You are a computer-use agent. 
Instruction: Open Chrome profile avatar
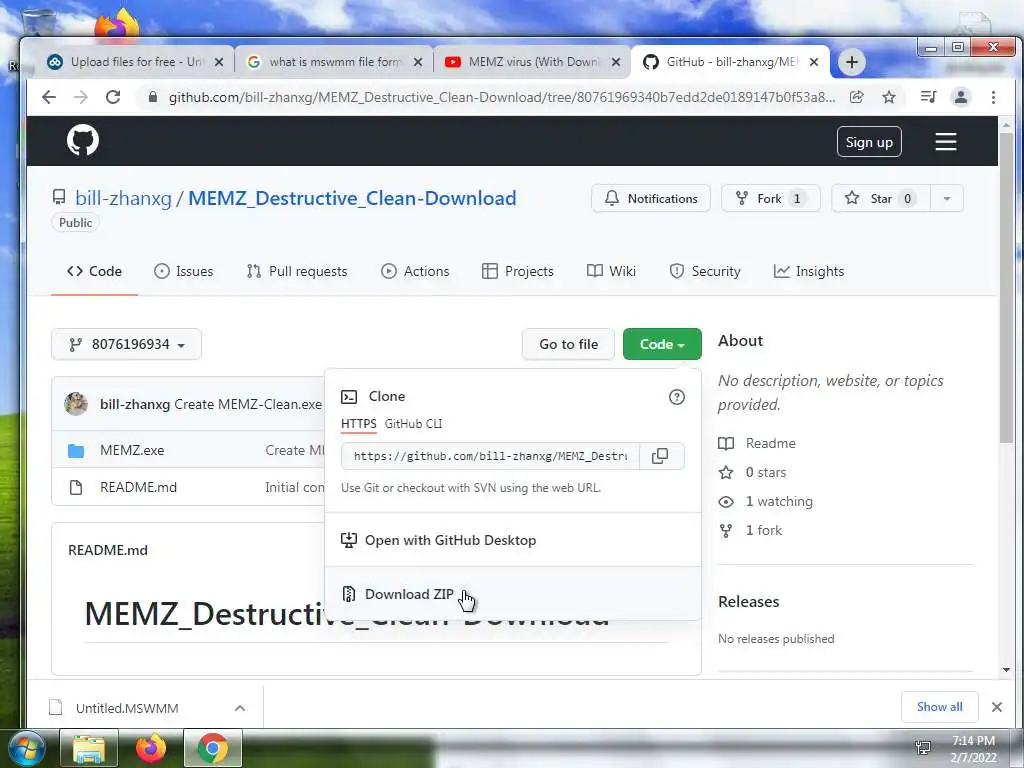pyautogui.click(x=961, y=97)
